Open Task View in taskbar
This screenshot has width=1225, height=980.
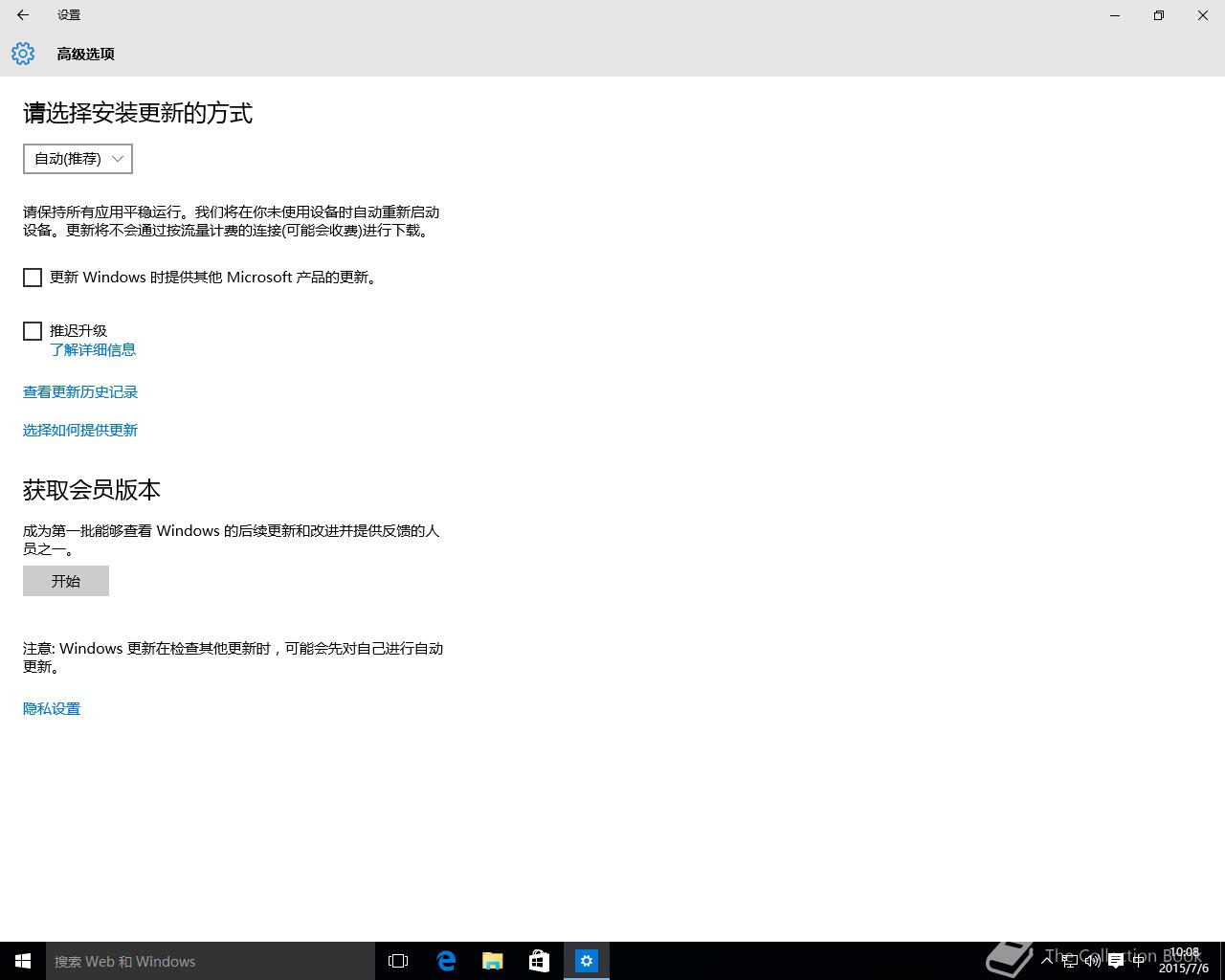click(x=398, y=961)
